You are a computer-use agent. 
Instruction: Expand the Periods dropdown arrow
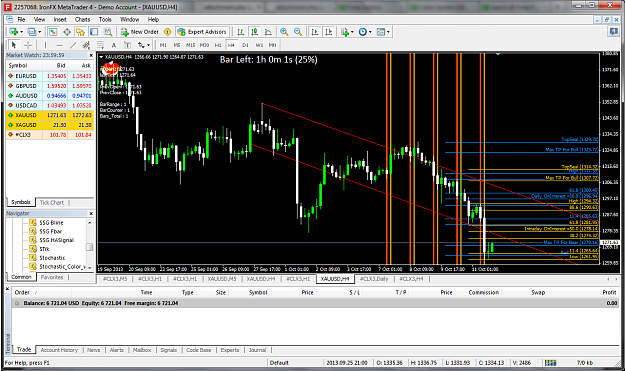coord(370,32)
